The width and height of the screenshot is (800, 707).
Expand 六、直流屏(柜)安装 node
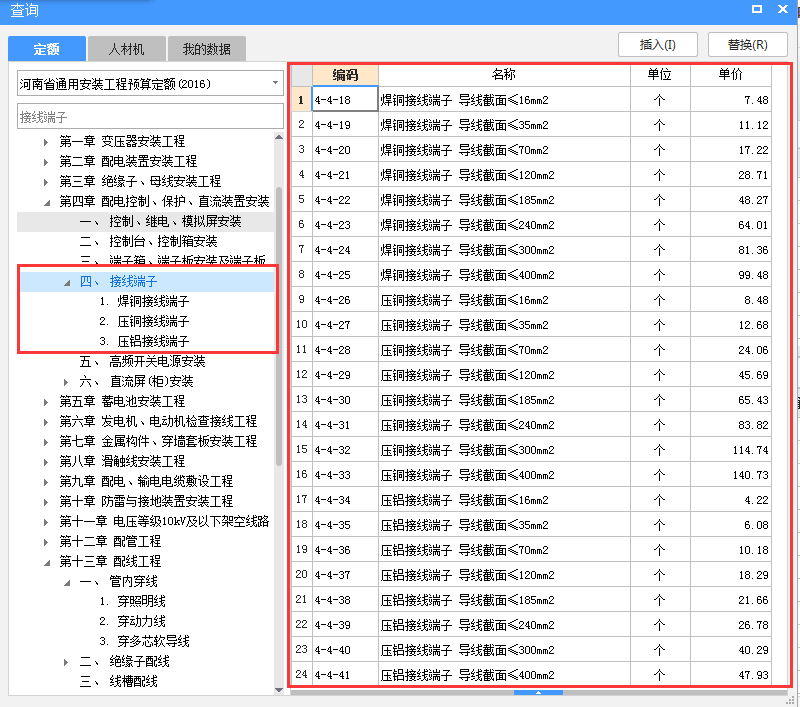(x=66, y=382)
